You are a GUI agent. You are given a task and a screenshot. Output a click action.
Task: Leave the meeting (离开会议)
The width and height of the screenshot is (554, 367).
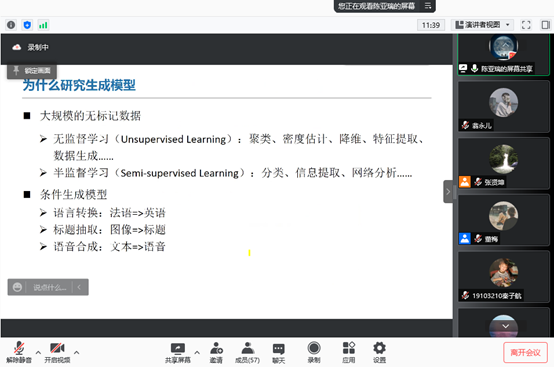[x=525, y=353]
